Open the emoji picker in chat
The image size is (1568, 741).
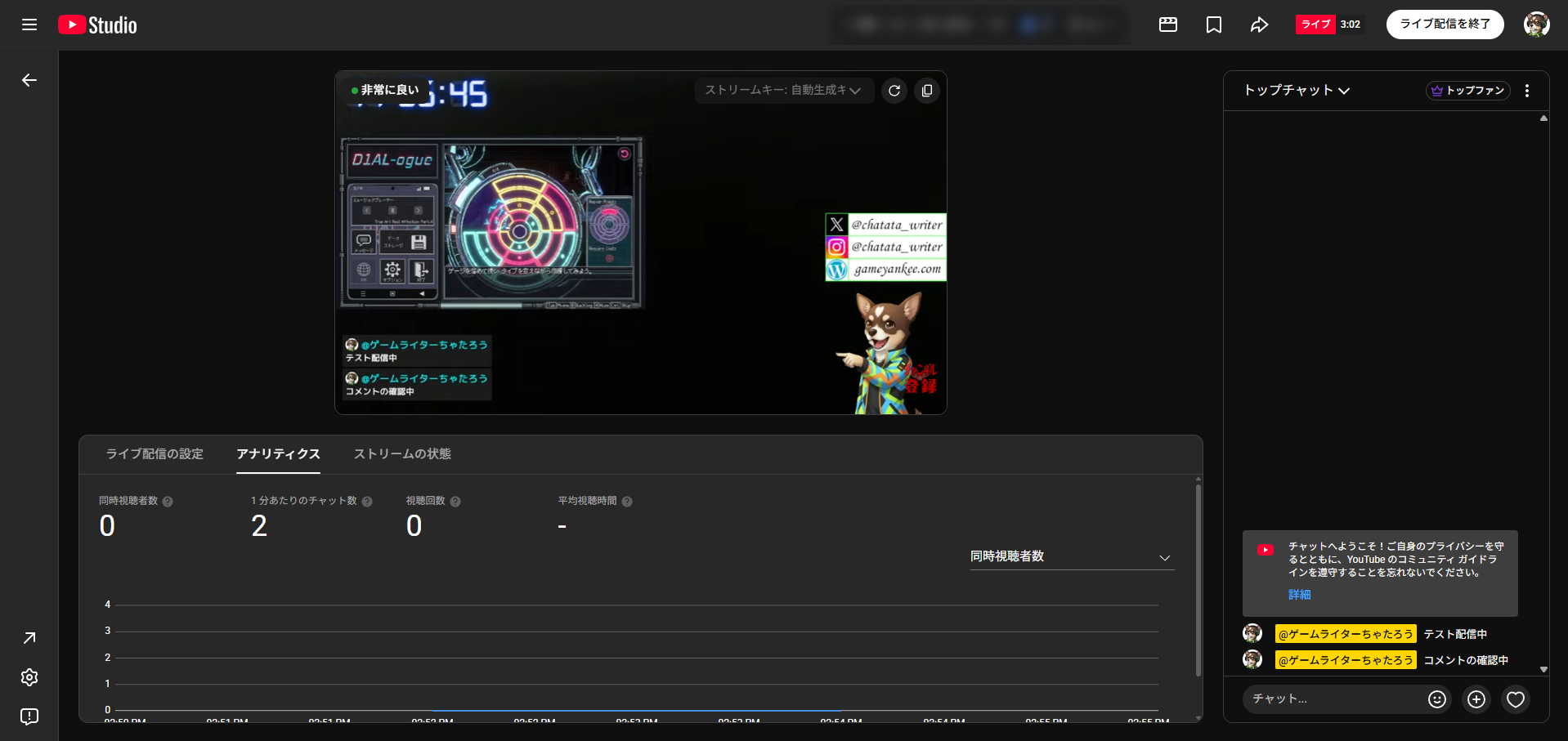tap(1437, 699)
